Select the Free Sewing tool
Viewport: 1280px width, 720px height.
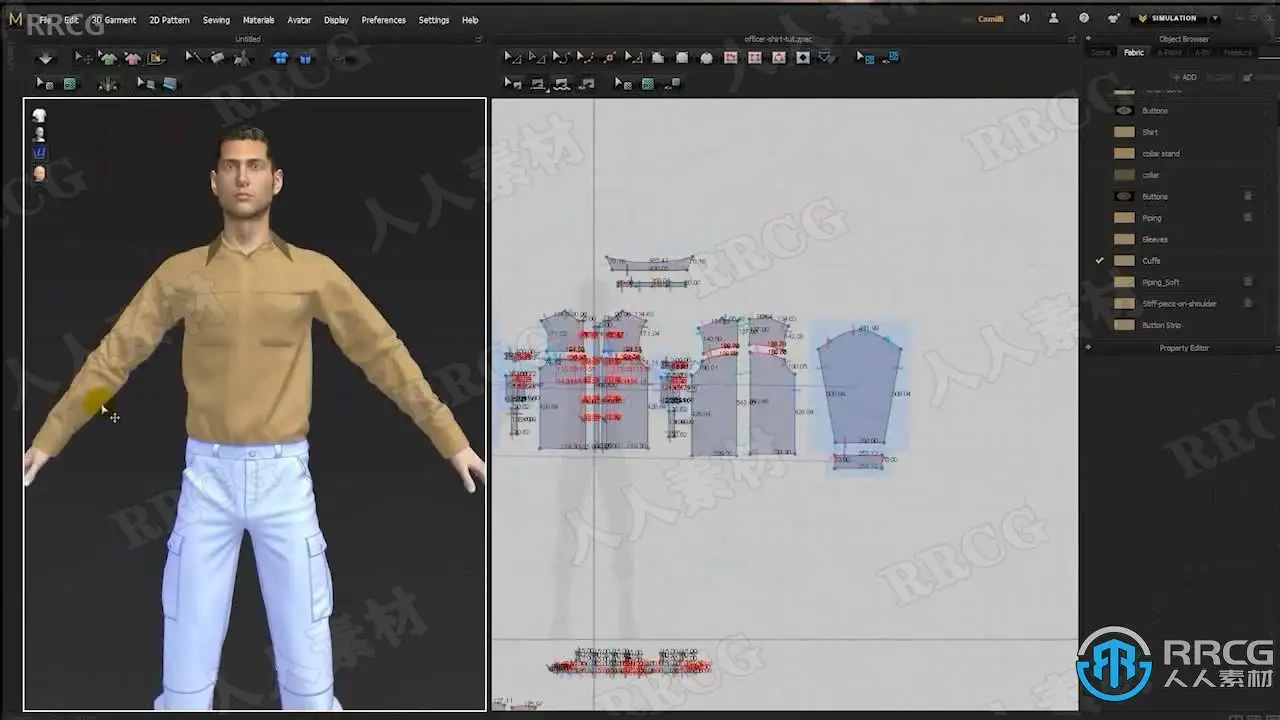562,84
